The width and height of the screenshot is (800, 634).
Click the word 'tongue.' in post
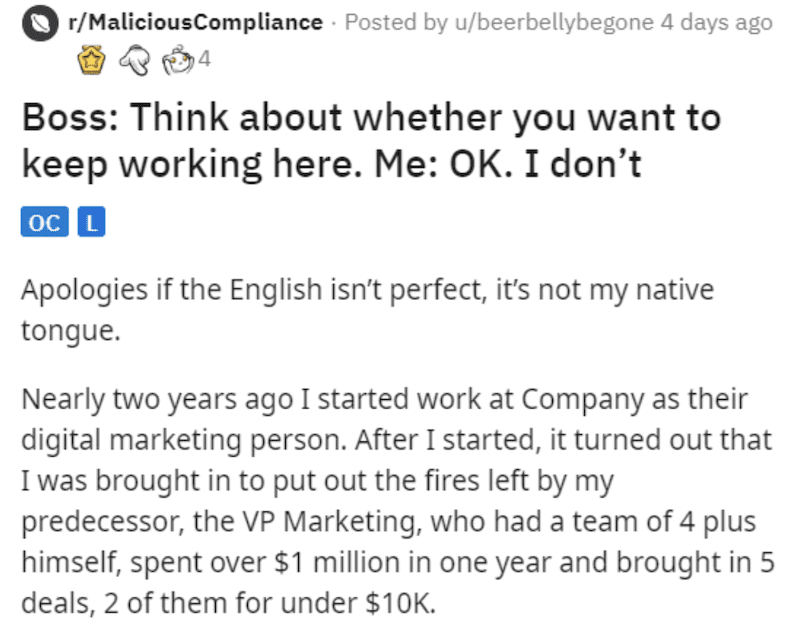pos(71,331)
